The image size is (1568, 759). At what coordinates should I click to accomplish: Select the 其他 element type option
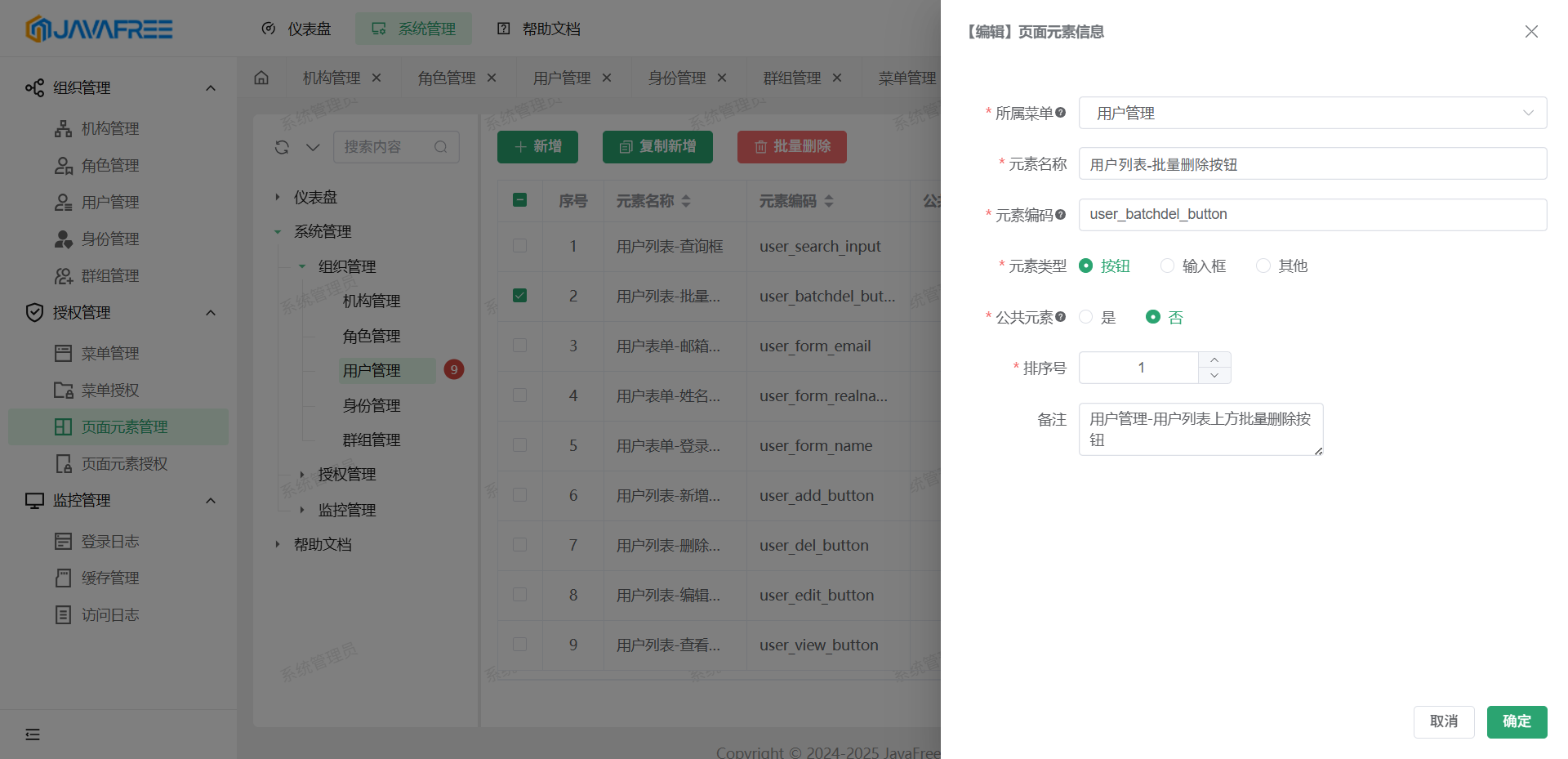point(1263,266)
